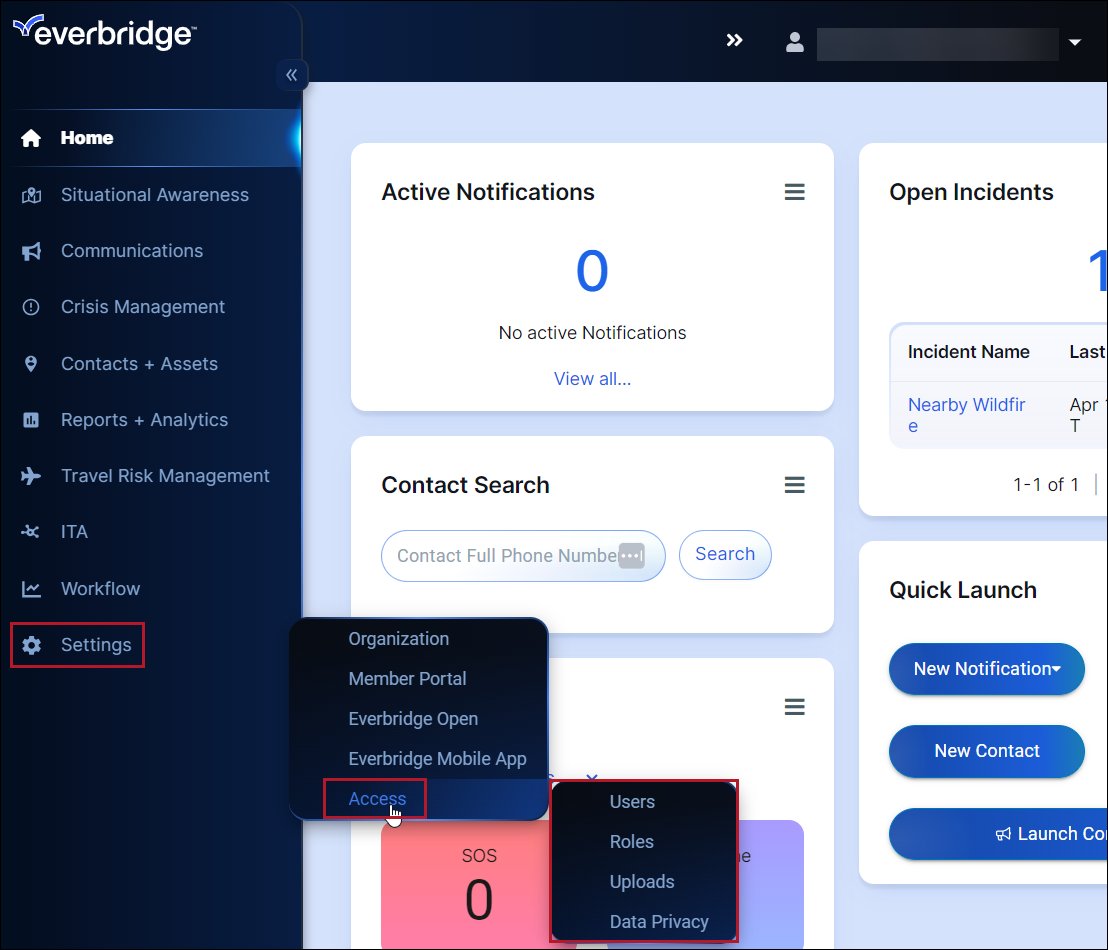
Task: Click the Active Notifications count 0
Action: 592,271
